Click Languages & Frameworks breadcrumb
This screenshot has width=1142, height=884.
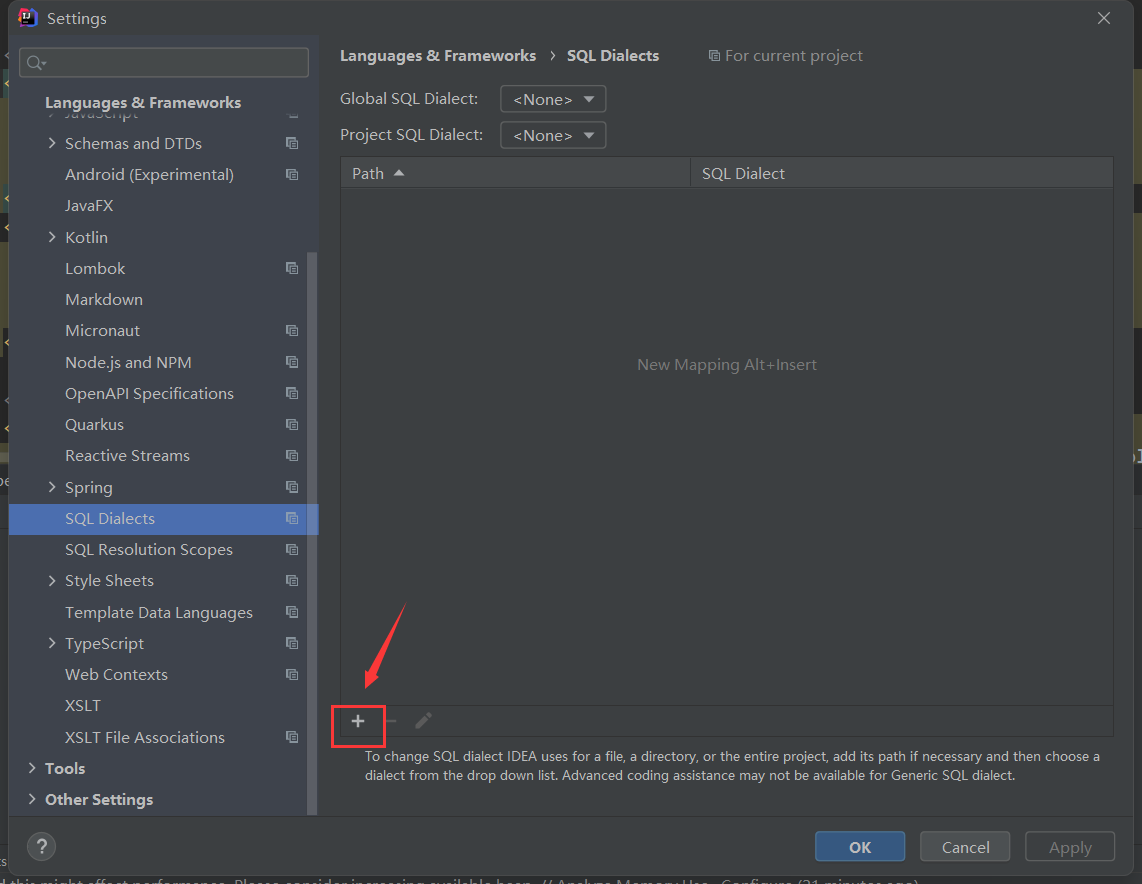[x=438, y=56]
